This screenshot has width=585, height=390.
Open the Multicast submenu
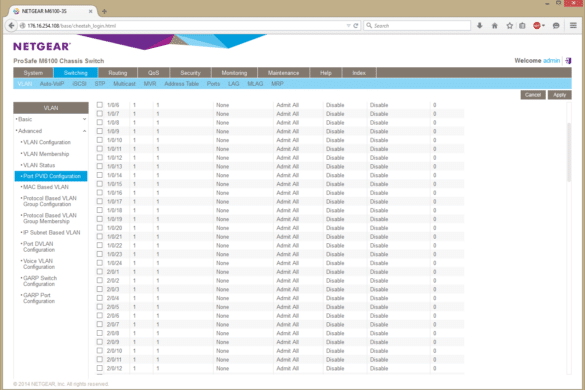[124, 84]
